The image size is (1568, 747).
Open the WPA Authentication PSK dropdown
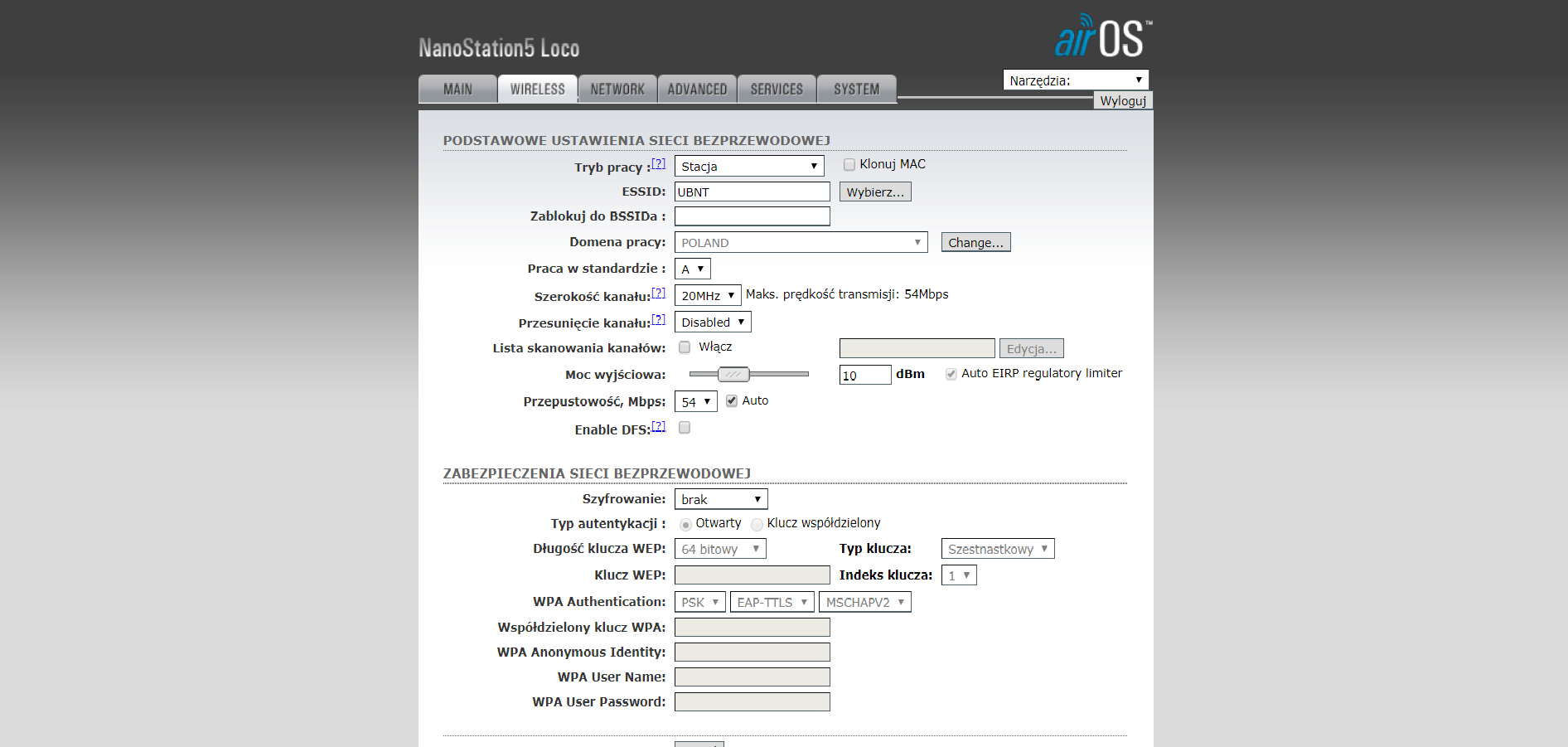pos(700,602)
